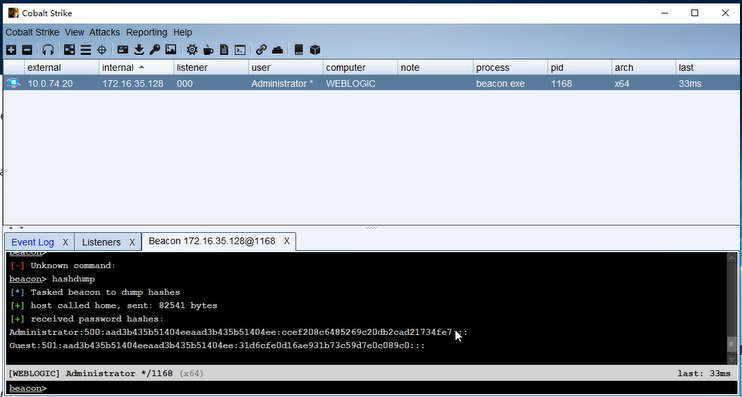742x397 pixels.
Task: Open credentials via ID card icon
Action: 123,50
